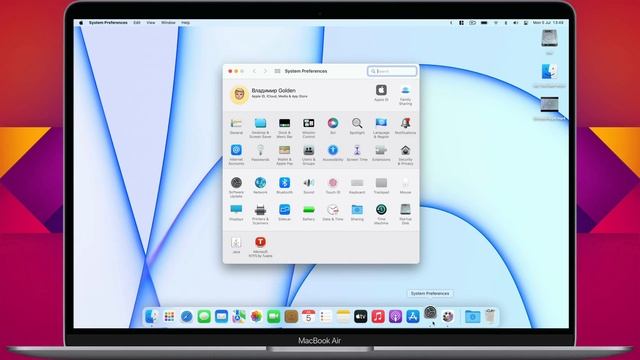
Task: Open Mouse preferences
Action: coord(405,183)
